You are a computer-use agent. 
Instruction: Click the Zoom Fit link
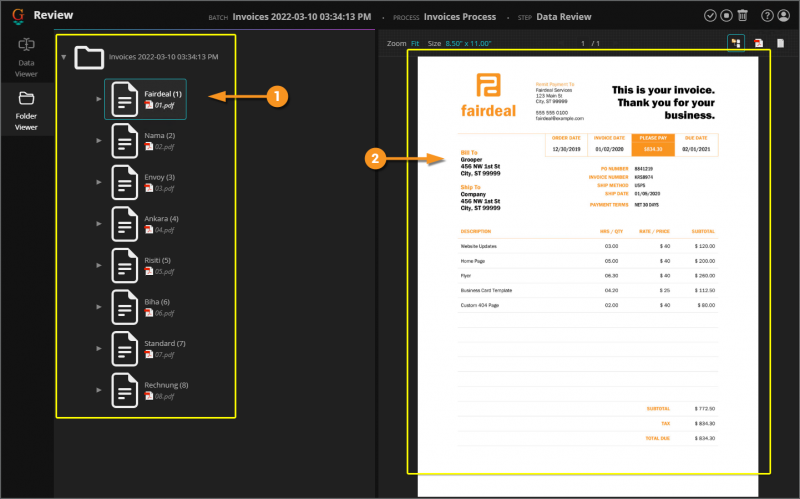(415, 43)
